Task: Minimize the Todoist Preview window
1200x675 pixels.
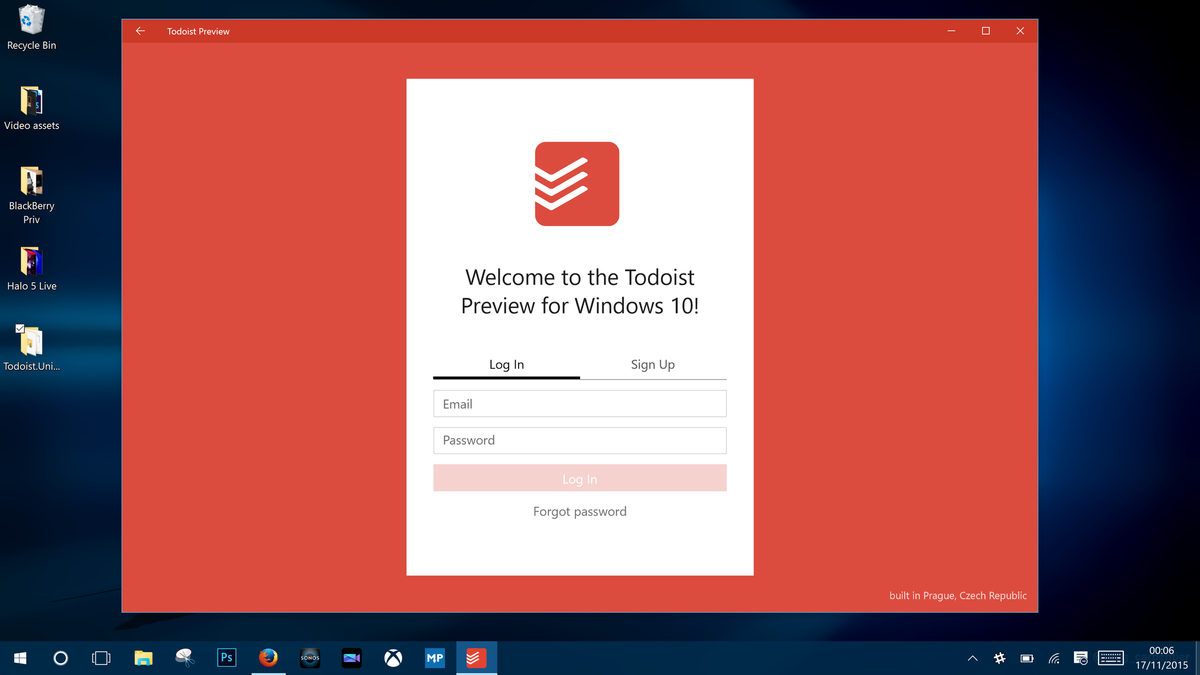Action: click(x=951, y=31)
